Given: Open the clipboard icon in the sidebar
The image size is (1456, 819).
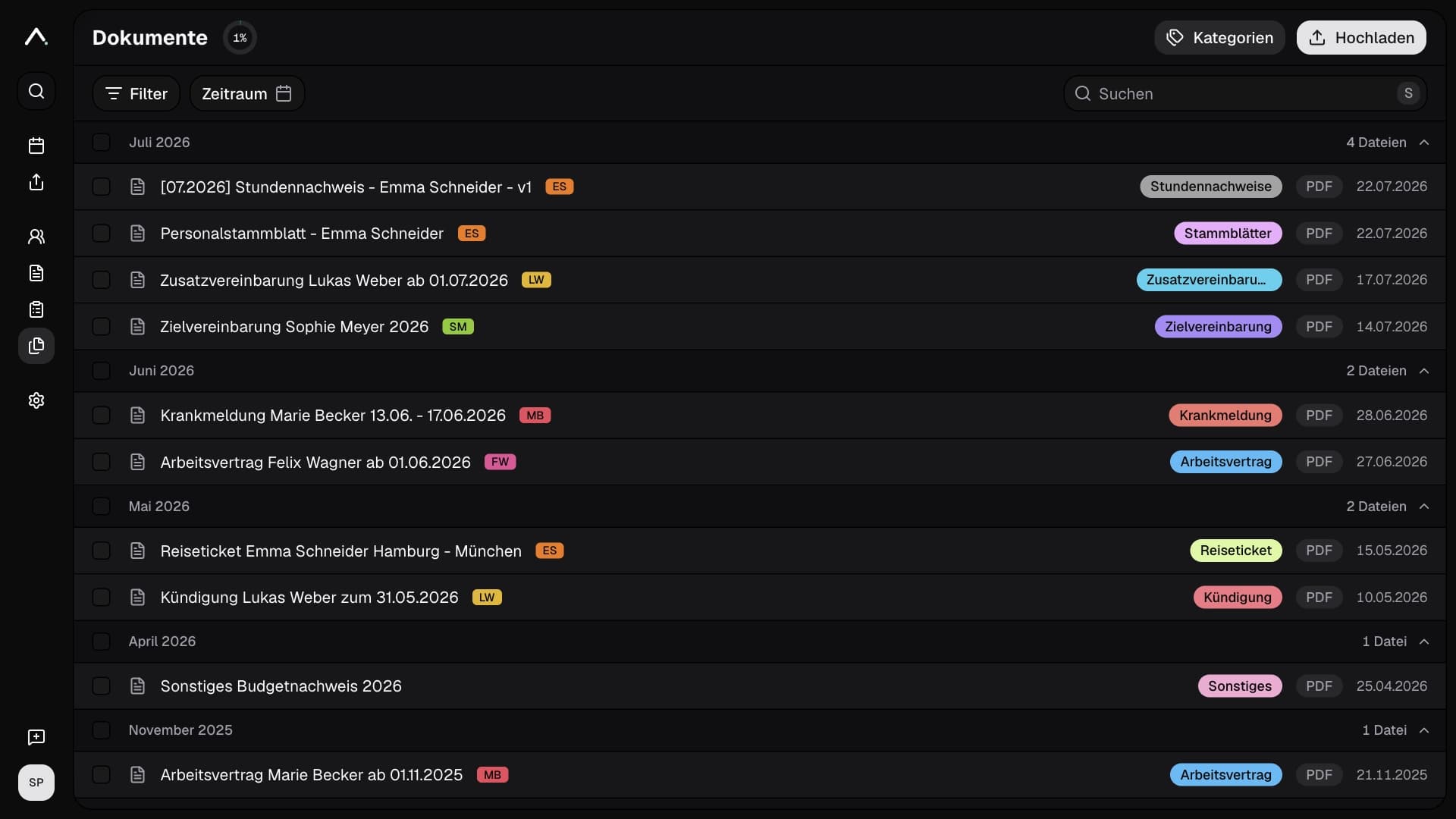Looking at the screenshot, I should pos(36,309).
